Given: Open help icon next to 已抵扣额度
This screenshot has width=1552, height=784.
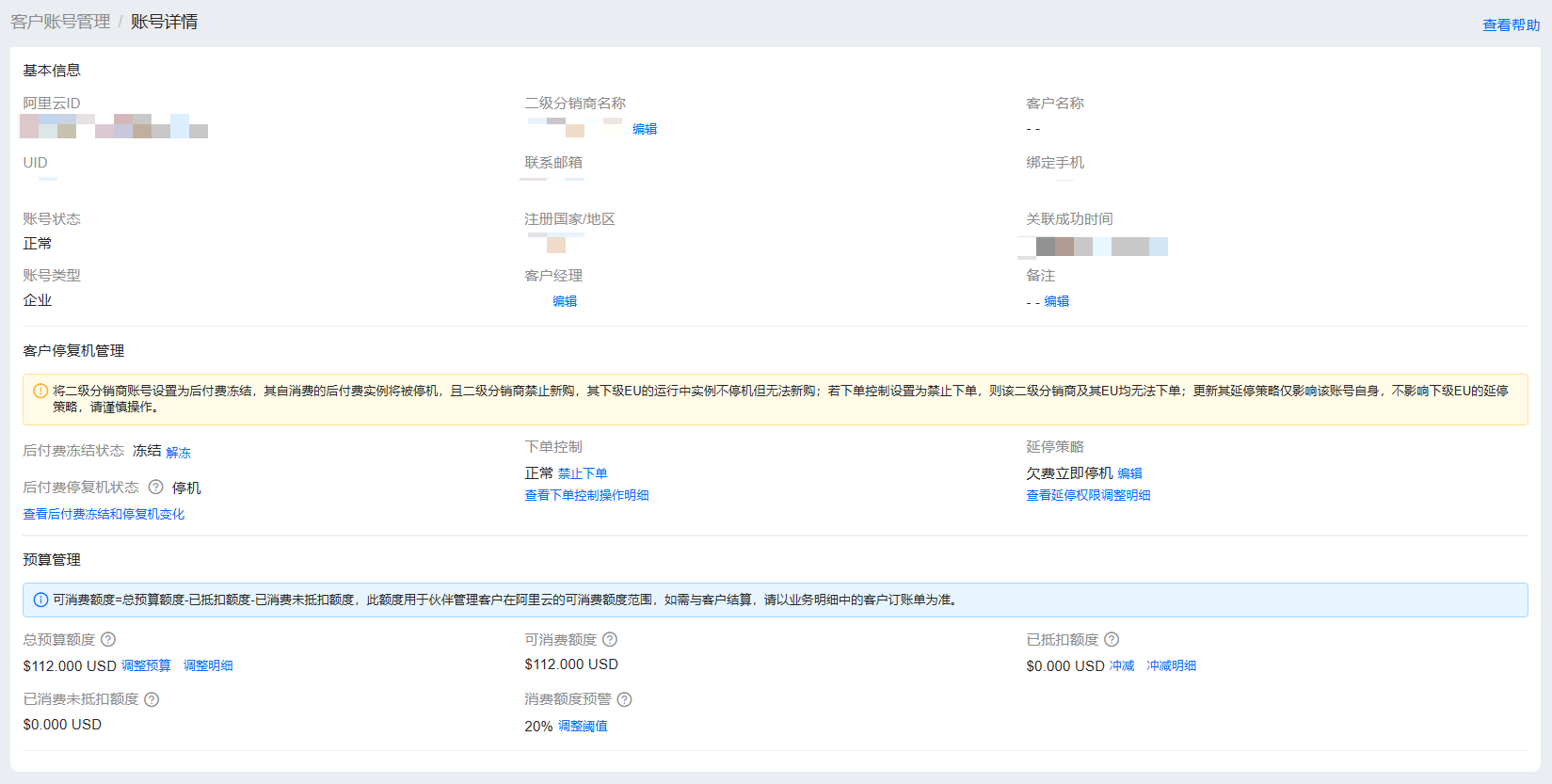Looking at the screenshot, I should click(x=1112, y=640).
